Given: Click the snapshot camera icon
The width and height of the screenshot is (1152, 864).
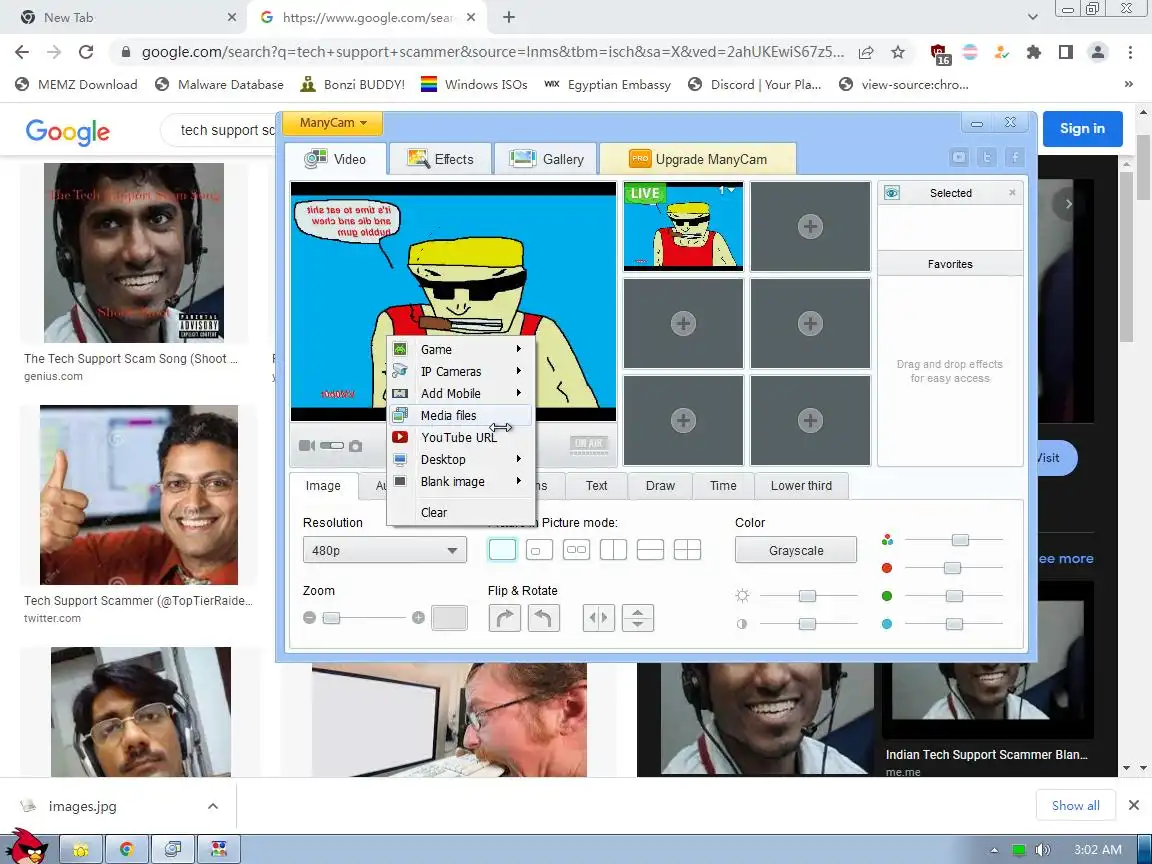Looking at the screenshot, I should pos(356,445).
